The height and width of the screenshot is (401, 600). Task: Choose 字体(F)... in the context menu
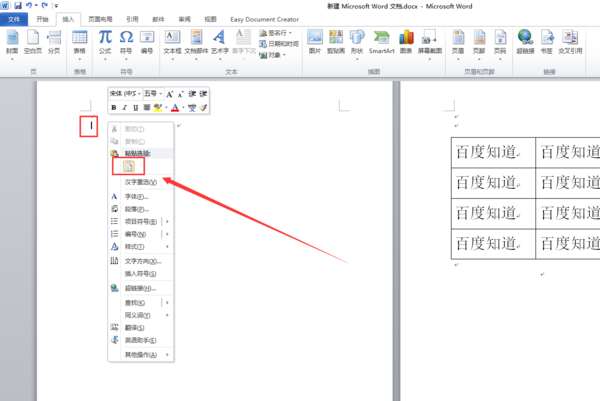pyautogui.click(x=140, y=197)
